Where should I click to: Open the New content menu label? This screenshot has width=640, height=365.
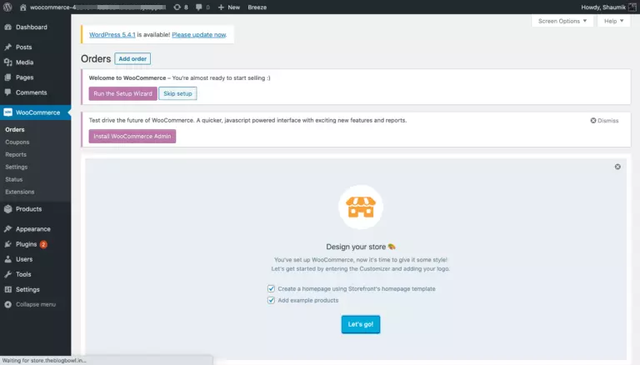coord(233,7)
